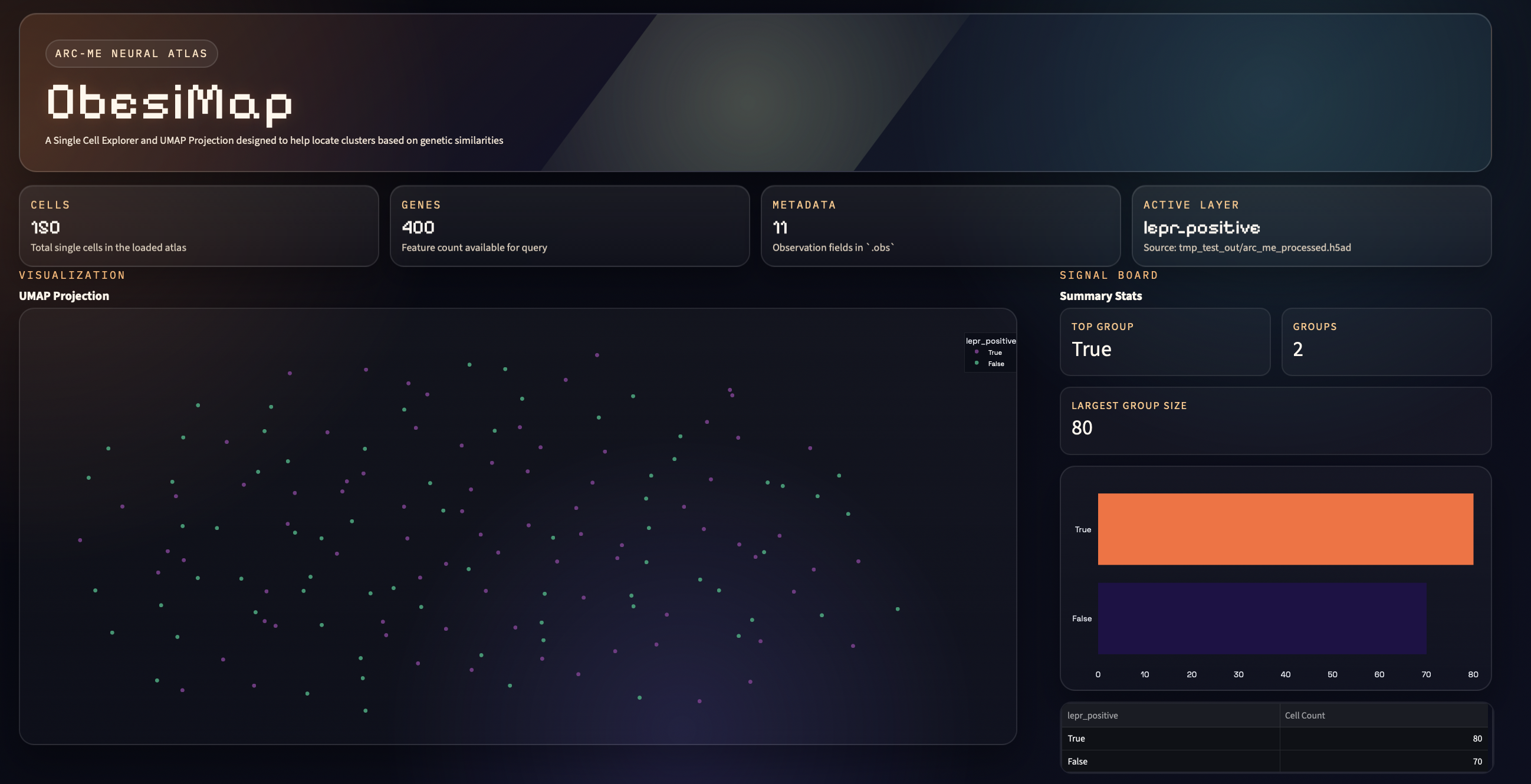Click the CELLS stat card
Screen dimensions: 1531x784
pyautogui.click(x=199, y=226)
